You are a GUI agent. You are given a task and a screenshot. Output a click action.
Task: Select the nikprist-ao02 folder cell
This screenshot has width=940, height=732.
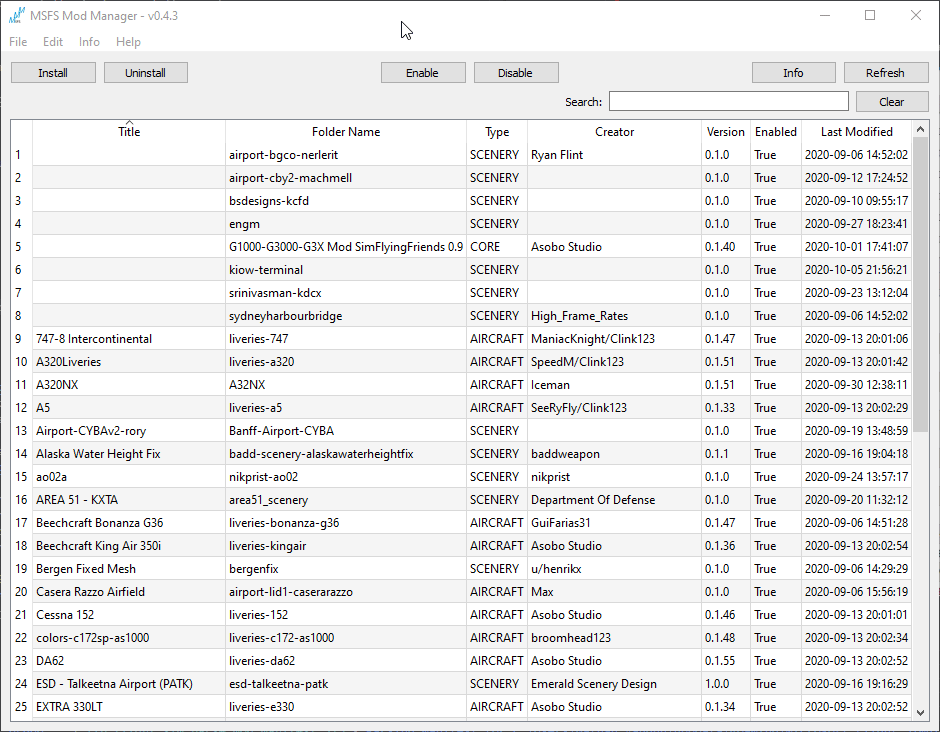click(346, 477)
